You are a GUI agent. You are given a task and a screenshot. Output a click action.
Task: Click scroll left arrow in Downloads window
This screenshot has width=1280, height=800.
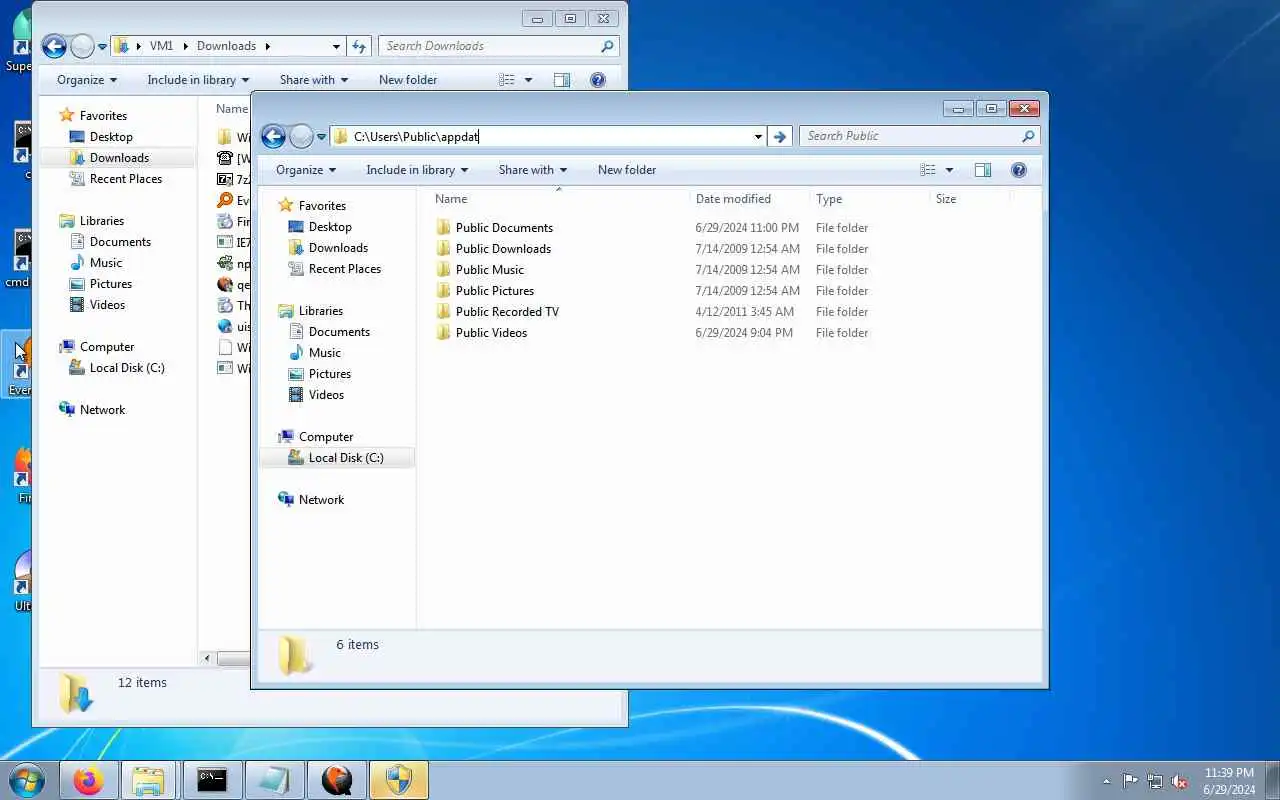click(208, 658)
